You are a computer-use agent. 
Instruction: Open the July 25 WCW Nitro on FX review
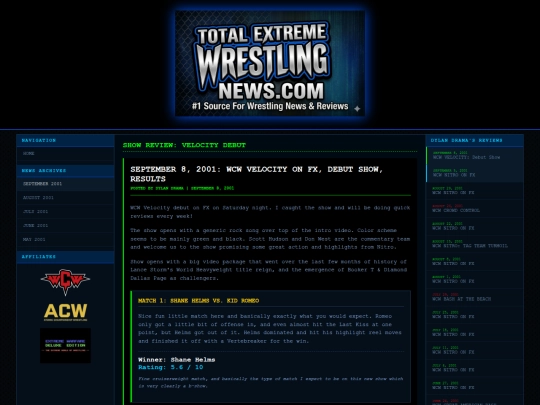pos(475,315)
